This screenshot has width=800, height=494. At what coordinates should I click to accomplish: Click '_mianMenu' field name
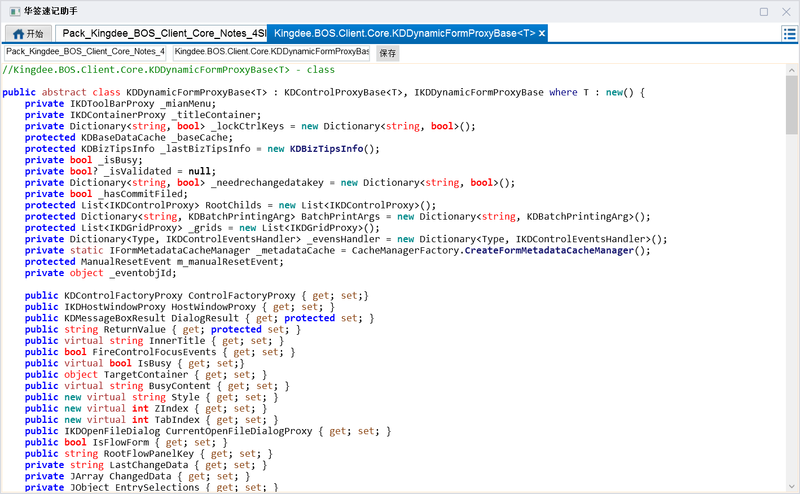point(188,104)
